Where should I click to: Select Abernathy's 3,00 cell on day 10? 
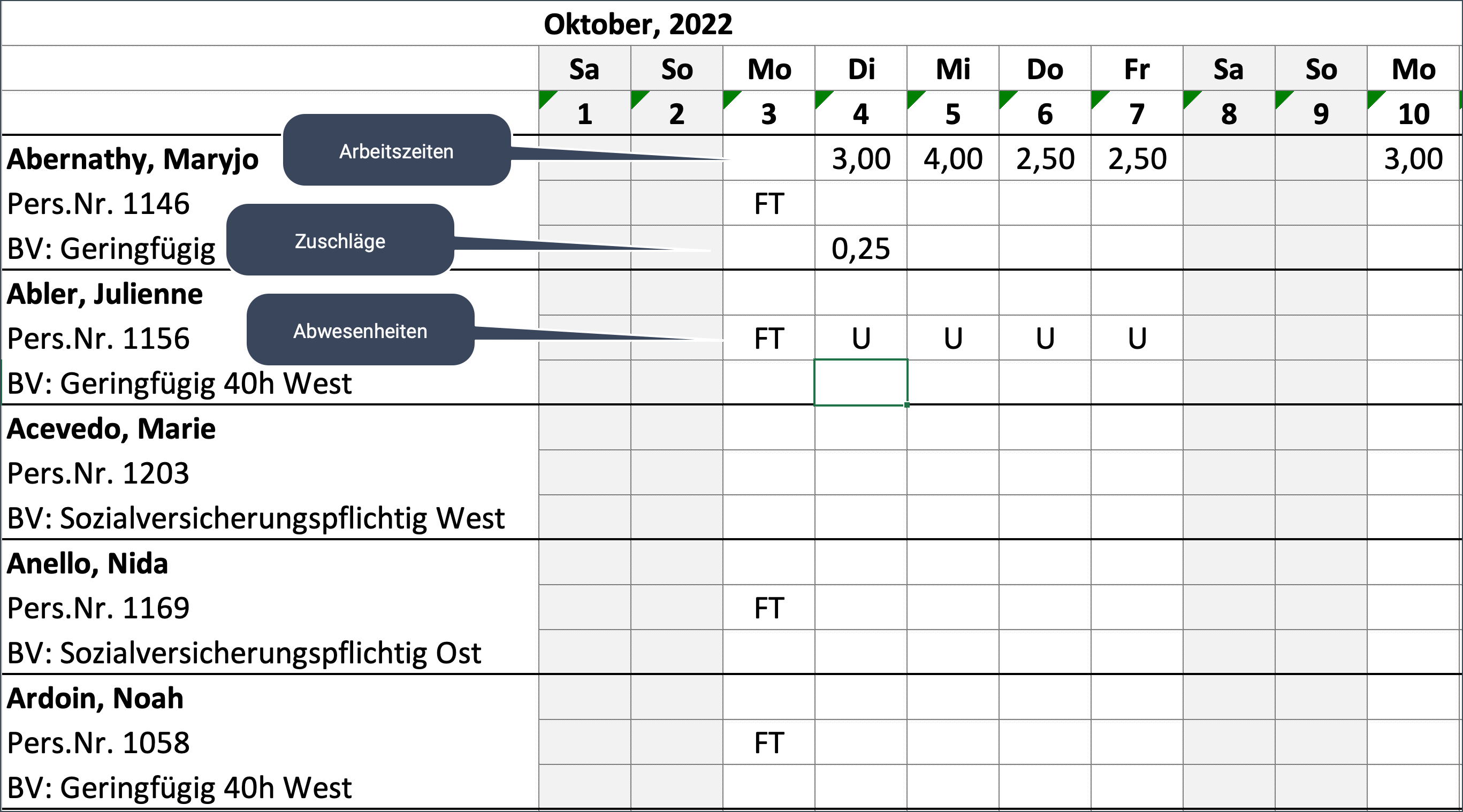pyautogui.click(x=1413, y=158)
